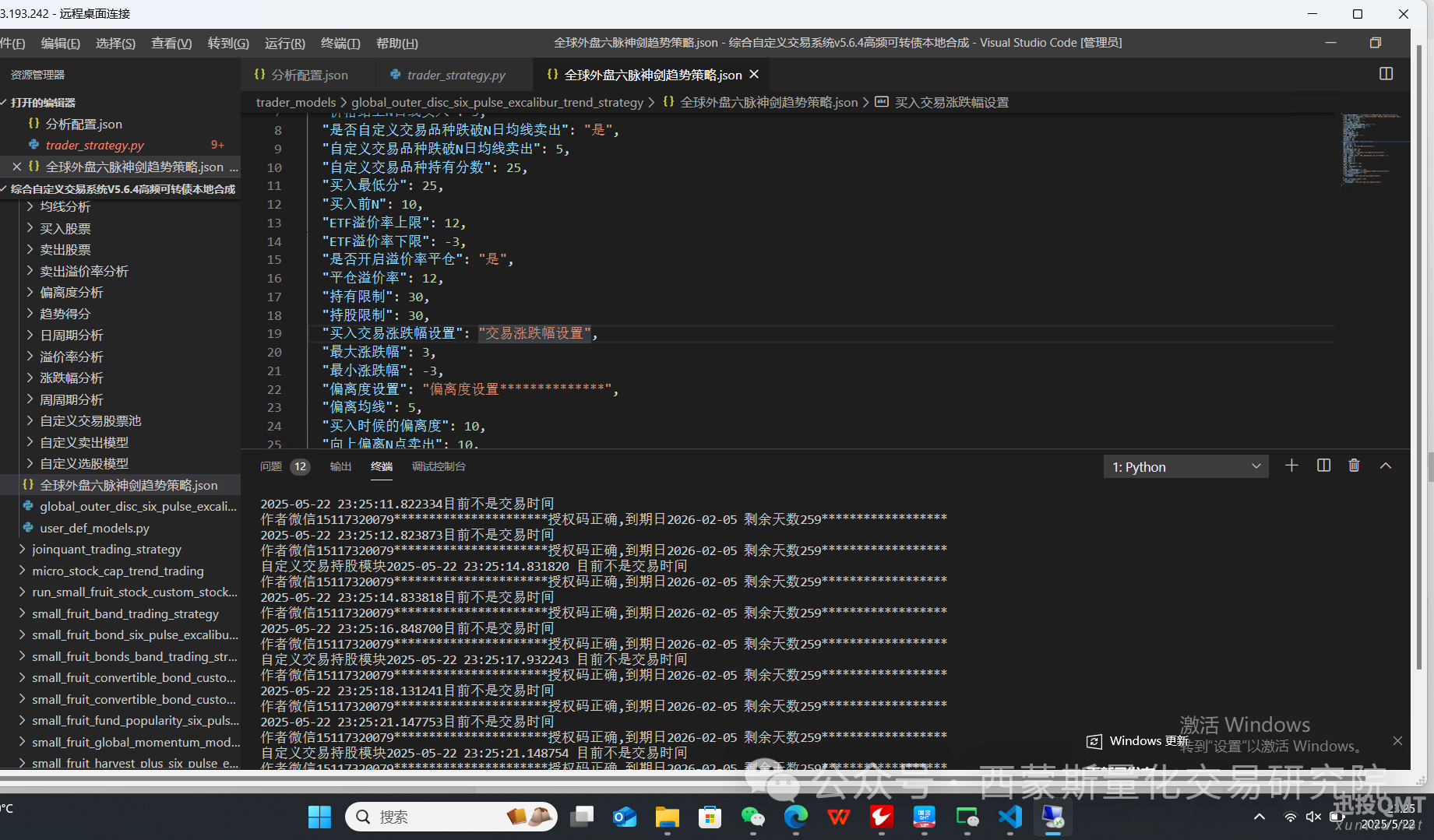This screenshot has height=840, width=1434.
Task: Expand the 自定义交易股票池 folder
Action: (x=90, y=420)
